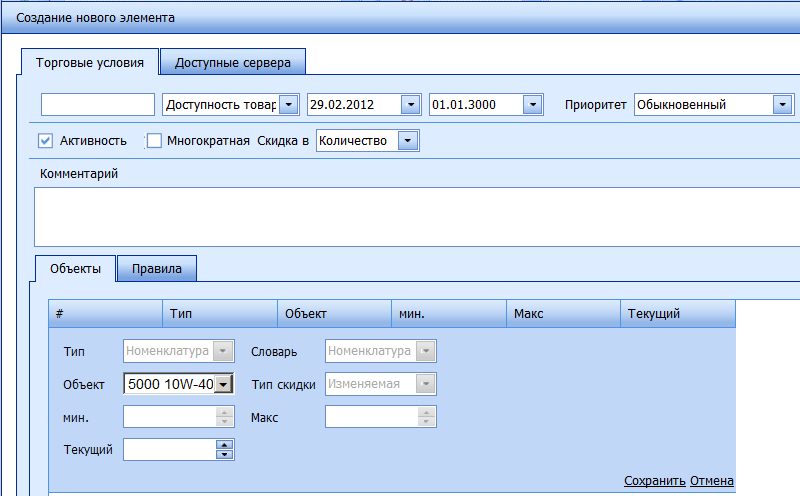Enable the Многократная checkbox

click(x=154, y=141)
